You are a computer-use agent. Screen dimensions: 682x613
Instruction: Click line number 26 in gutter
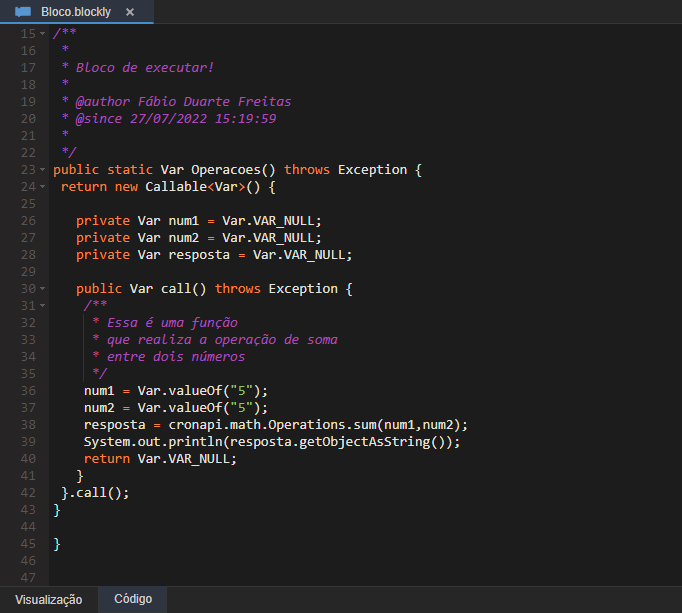[28, 221]
